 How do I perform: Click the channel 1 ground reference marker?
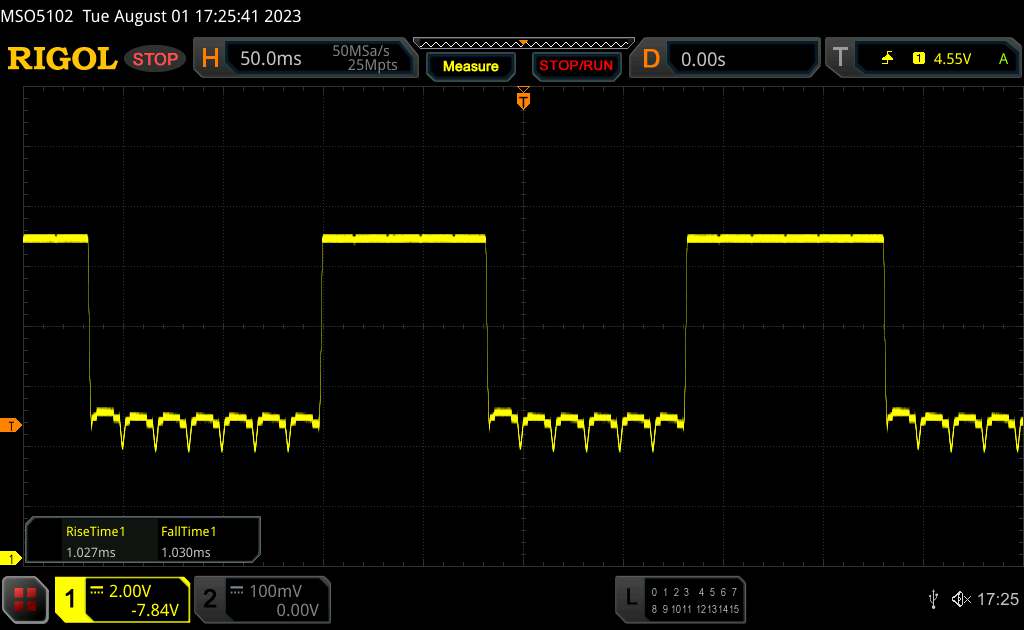[11, 557]
